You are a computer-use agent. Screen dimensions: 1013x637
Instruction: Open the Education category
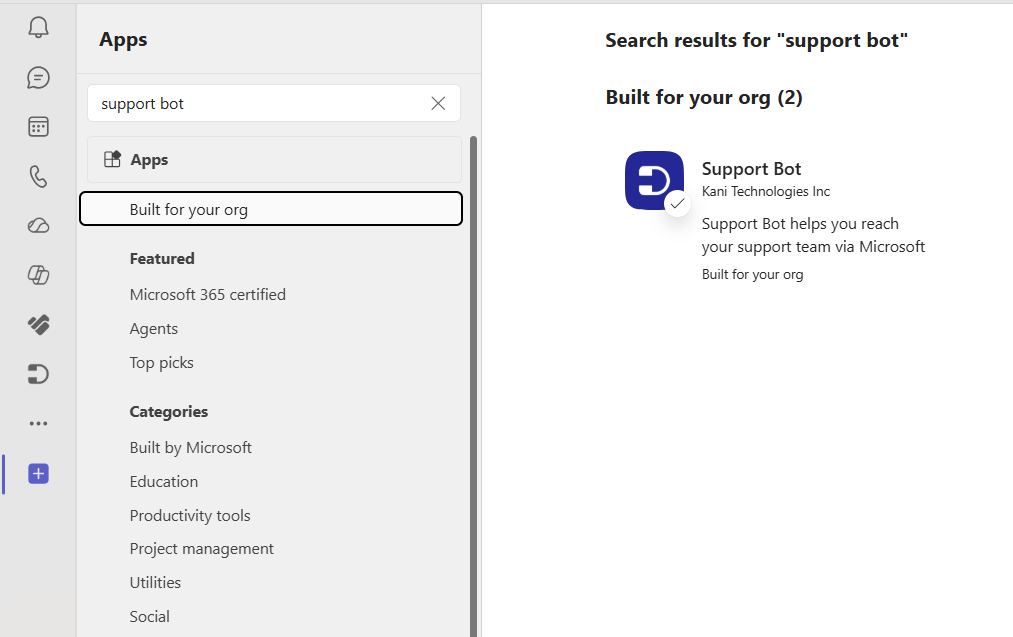point(164,482)
